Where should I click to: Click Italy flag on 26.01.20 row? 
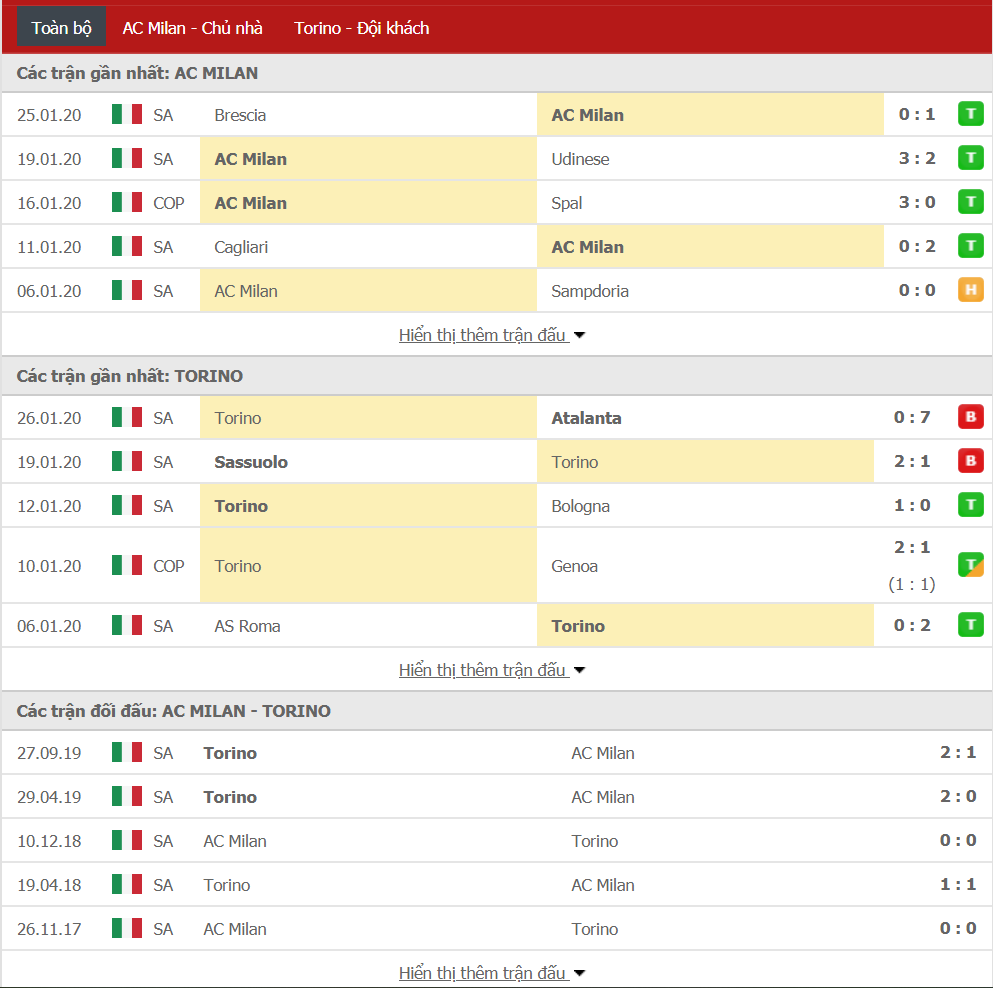tap(127, 417)
